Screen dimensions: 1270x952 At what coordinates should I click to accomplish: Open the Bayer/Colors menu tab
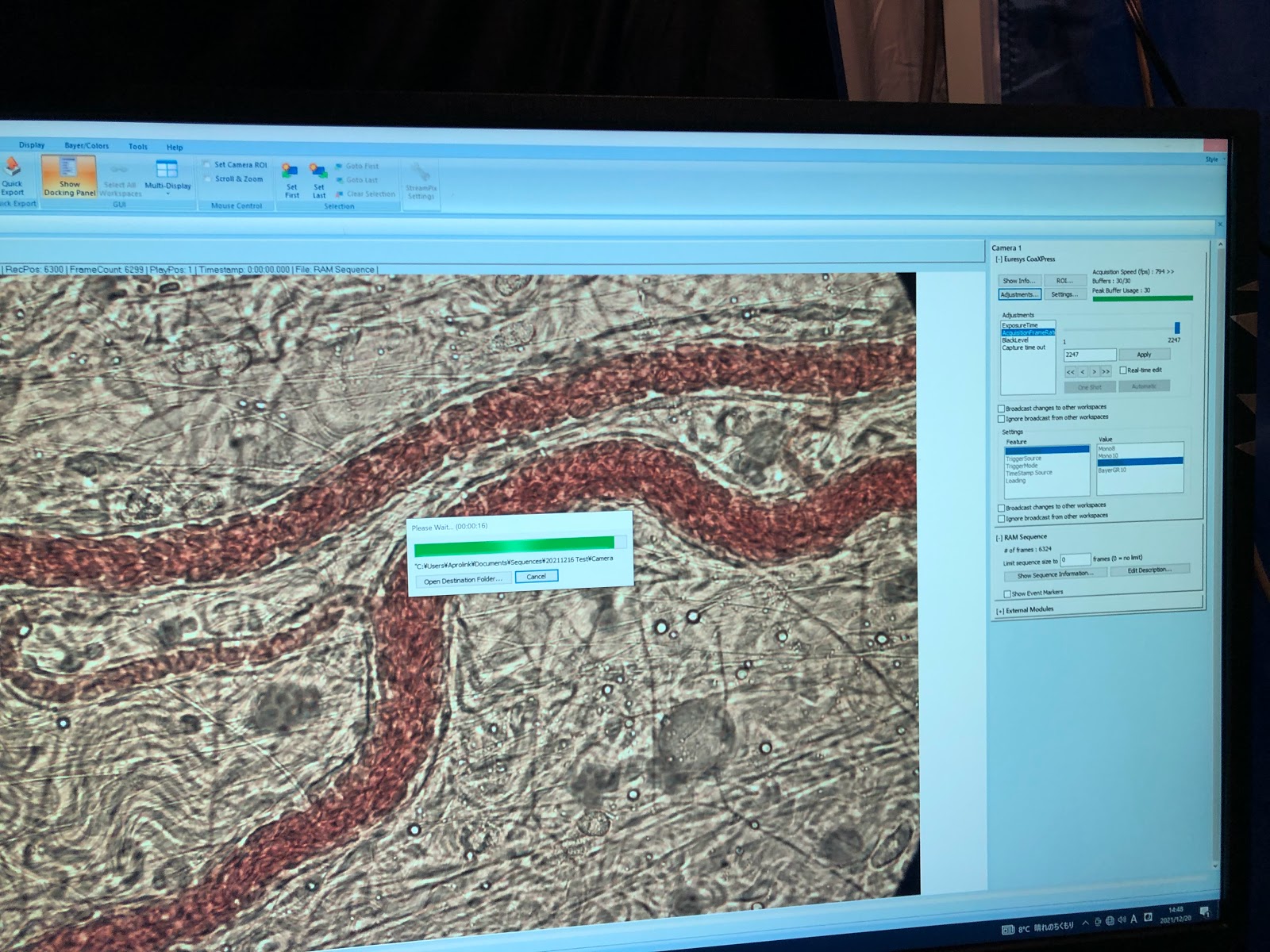pos(87,146)
